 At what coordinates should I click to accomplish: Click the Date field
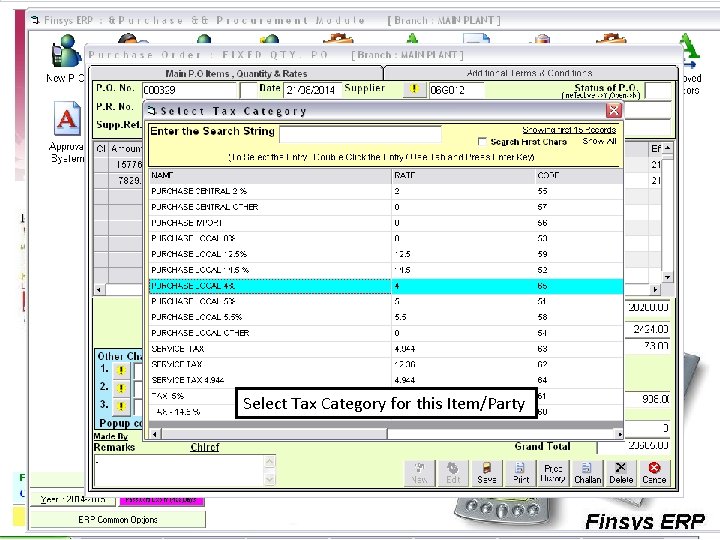point(313,90)
